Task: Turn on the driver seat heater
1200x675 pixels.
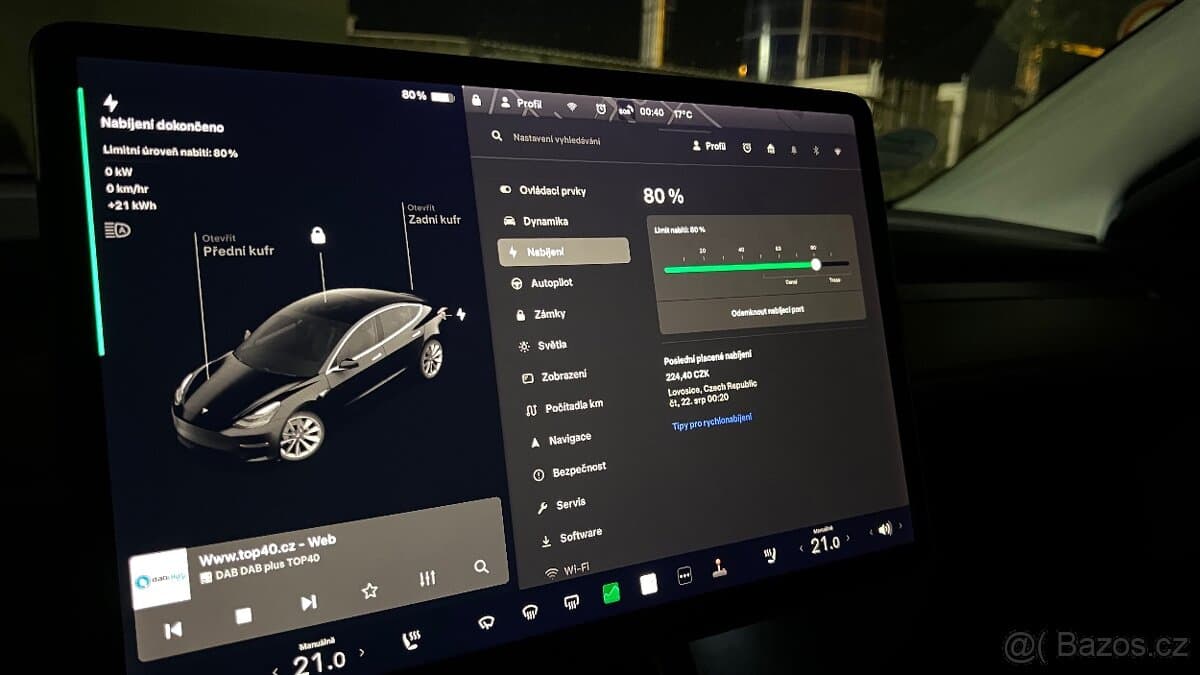Action: [x=411, y=640]
